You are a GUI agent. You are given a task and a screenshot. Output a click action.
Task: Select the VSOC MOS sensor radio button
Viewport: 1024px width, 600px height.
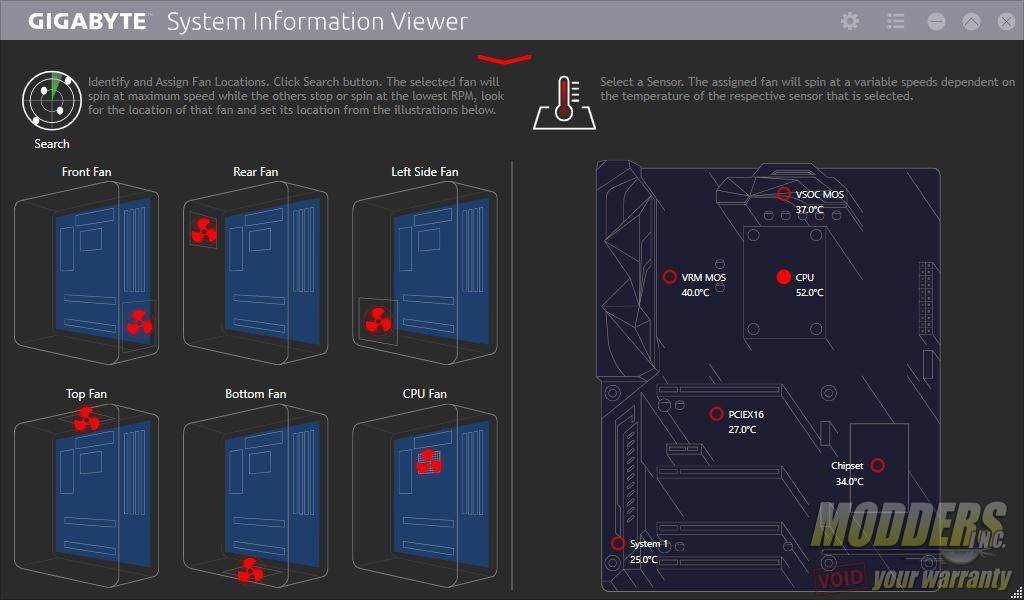784,193
